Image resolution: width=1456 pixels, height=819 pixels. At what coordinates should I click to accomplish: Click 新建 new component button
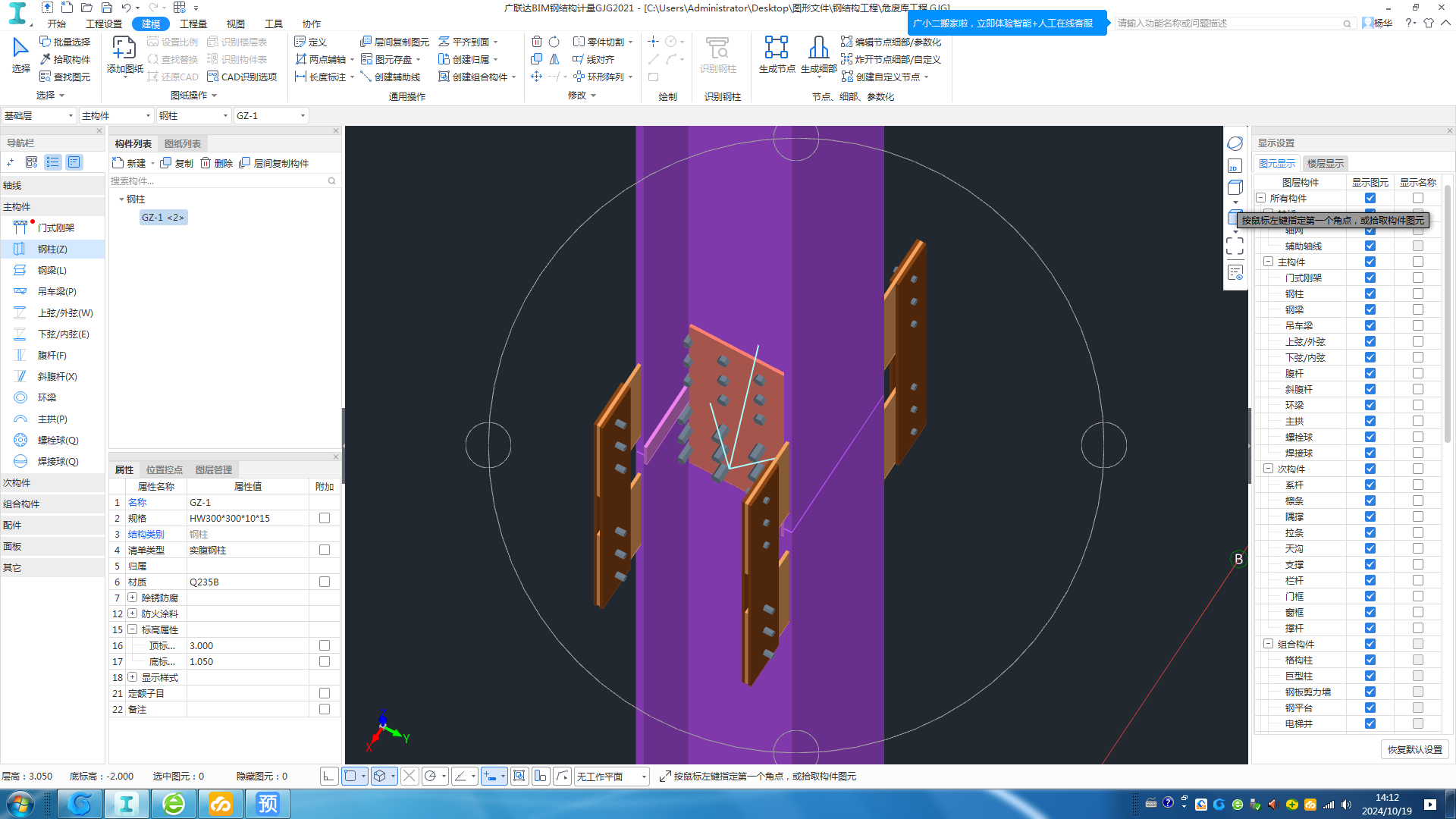point(130,163)
